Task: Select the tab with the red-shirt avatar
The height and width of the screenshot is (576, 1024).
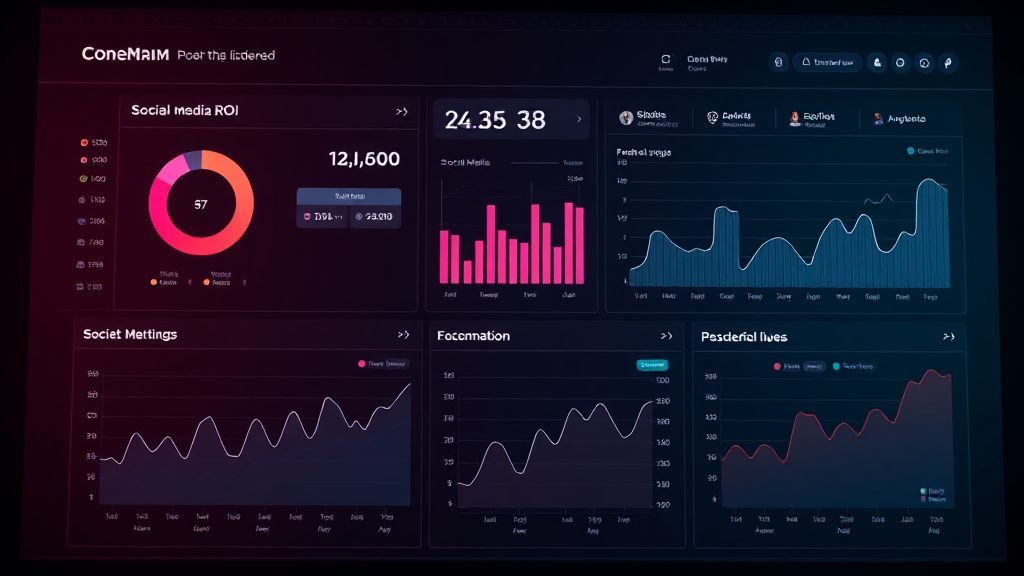Action: (812, 118)
